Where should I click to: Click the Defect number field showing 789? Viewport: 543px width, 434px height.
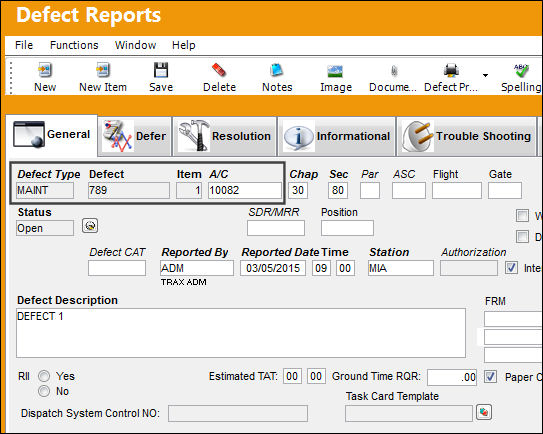[x=129, y=191]
